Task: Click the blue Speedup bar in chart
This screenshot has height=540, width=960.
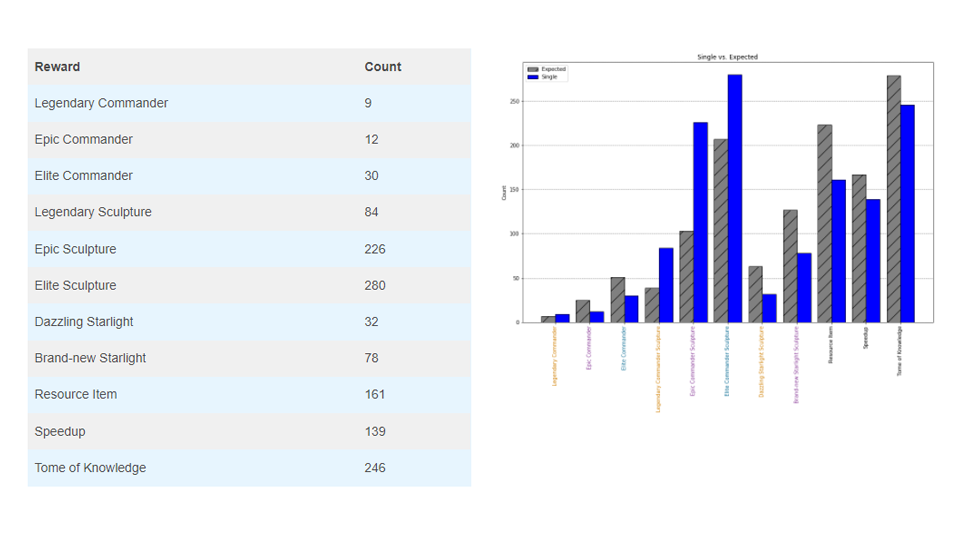Action: click(x=873, y=261)
